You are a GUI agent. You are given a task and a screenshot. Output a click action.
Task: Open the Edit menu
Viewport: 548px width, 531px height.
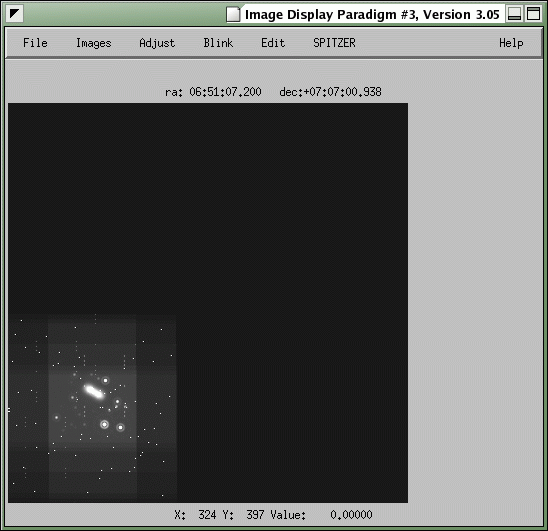tap(273, 43)
